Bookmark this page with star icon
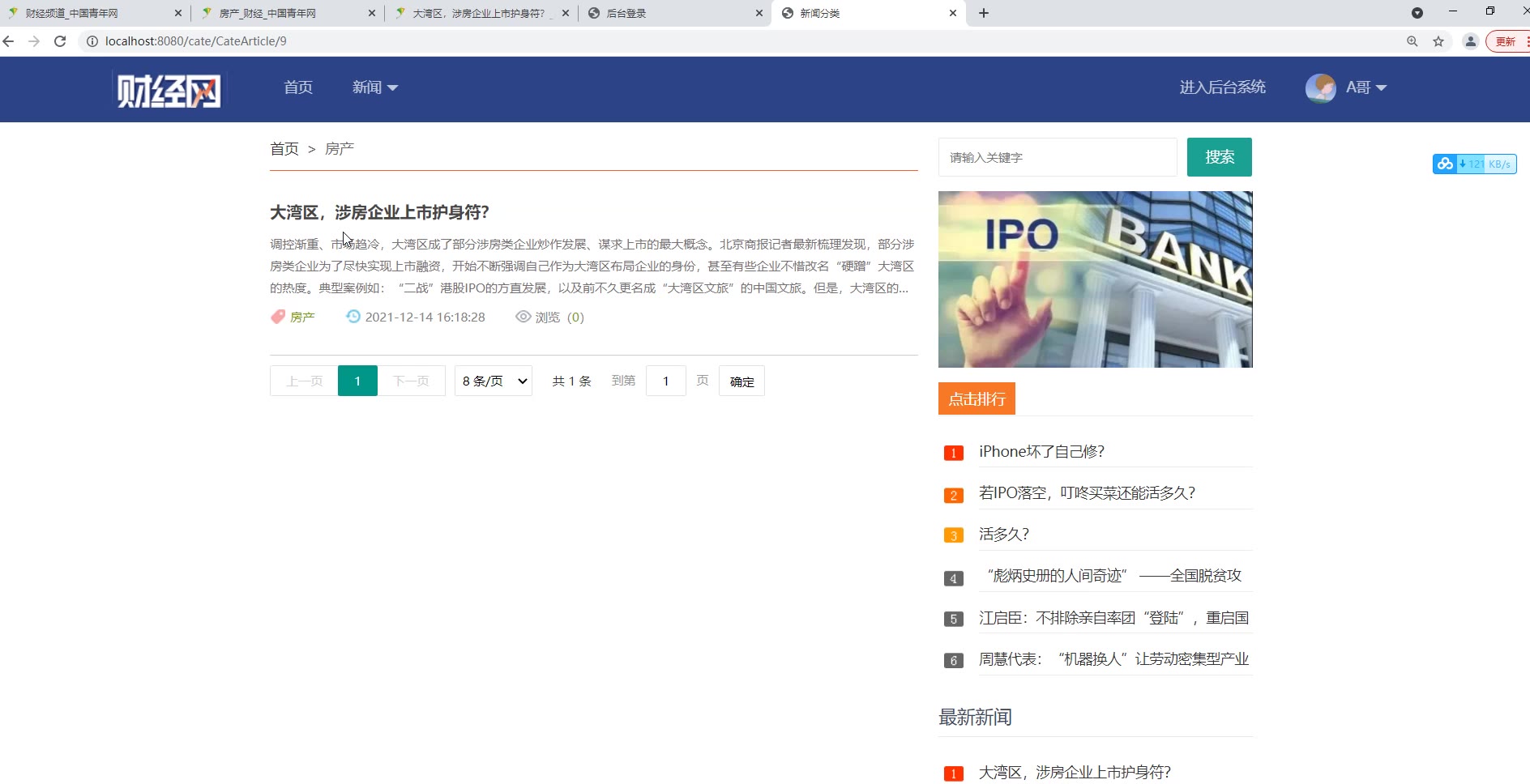This screenshot has height=784, width=1530. tap(1438, 41)
